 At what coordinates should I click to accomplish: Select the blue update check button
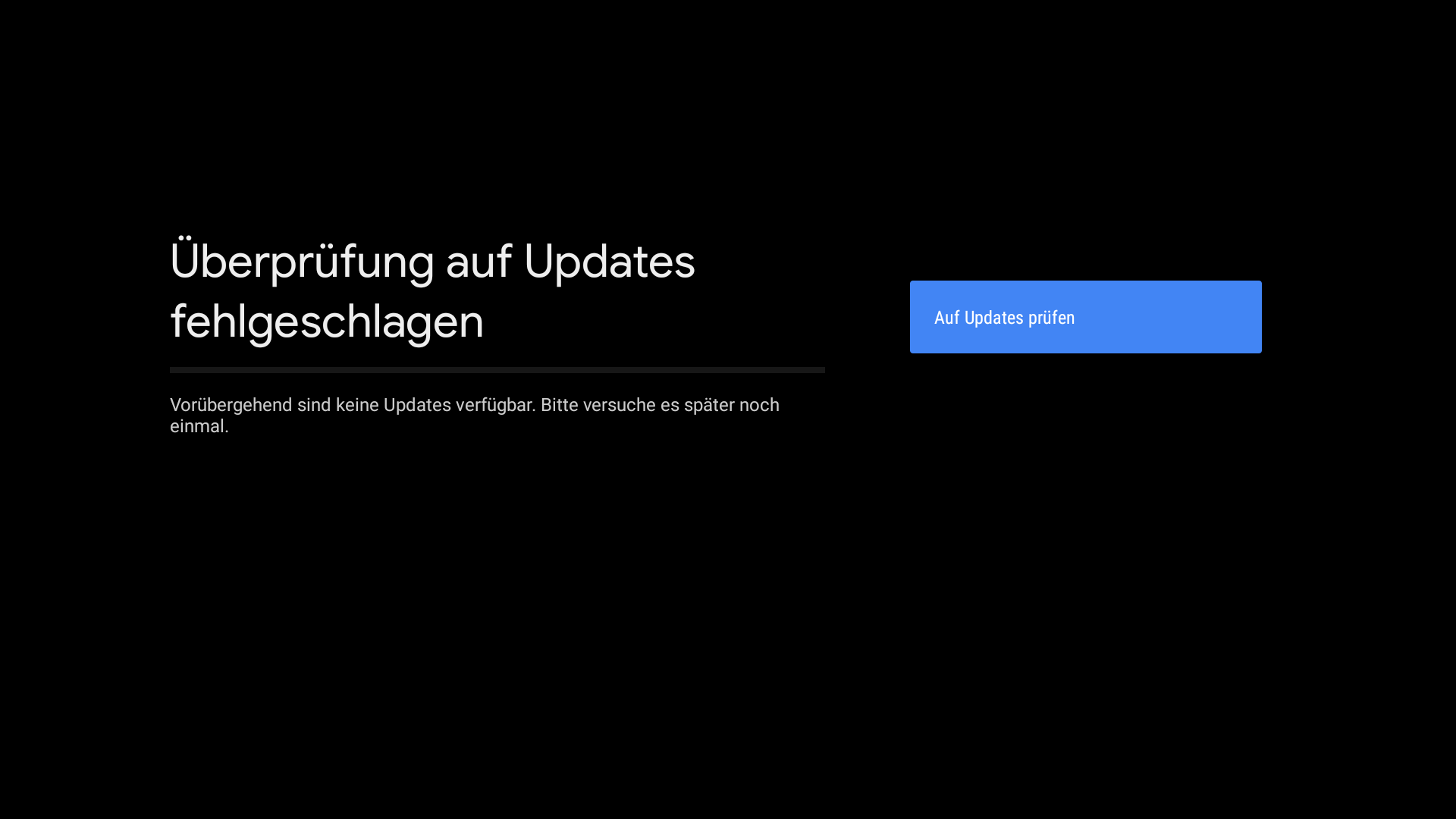[1085, 317]
